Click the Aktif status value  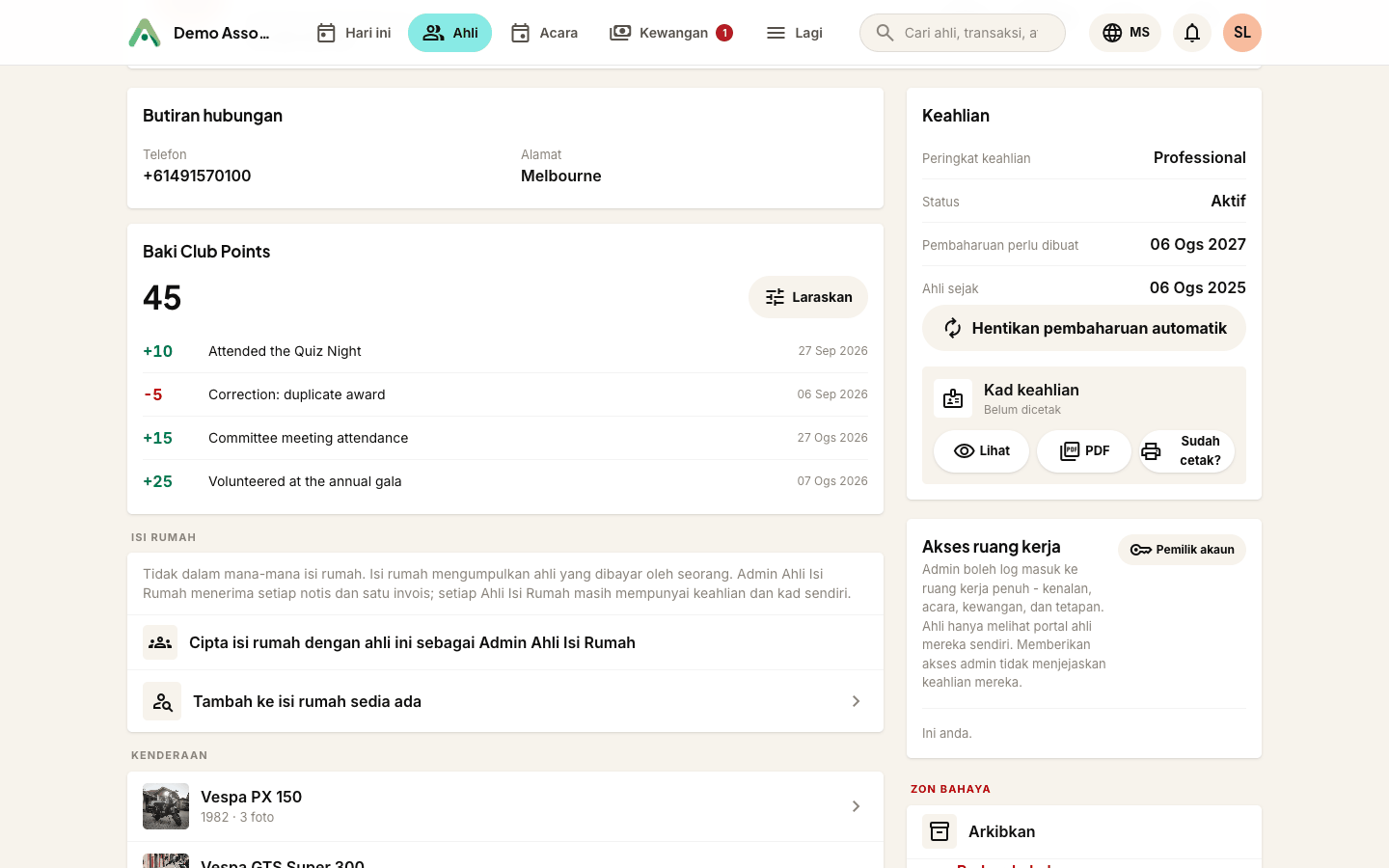(x=1228, y=201)
